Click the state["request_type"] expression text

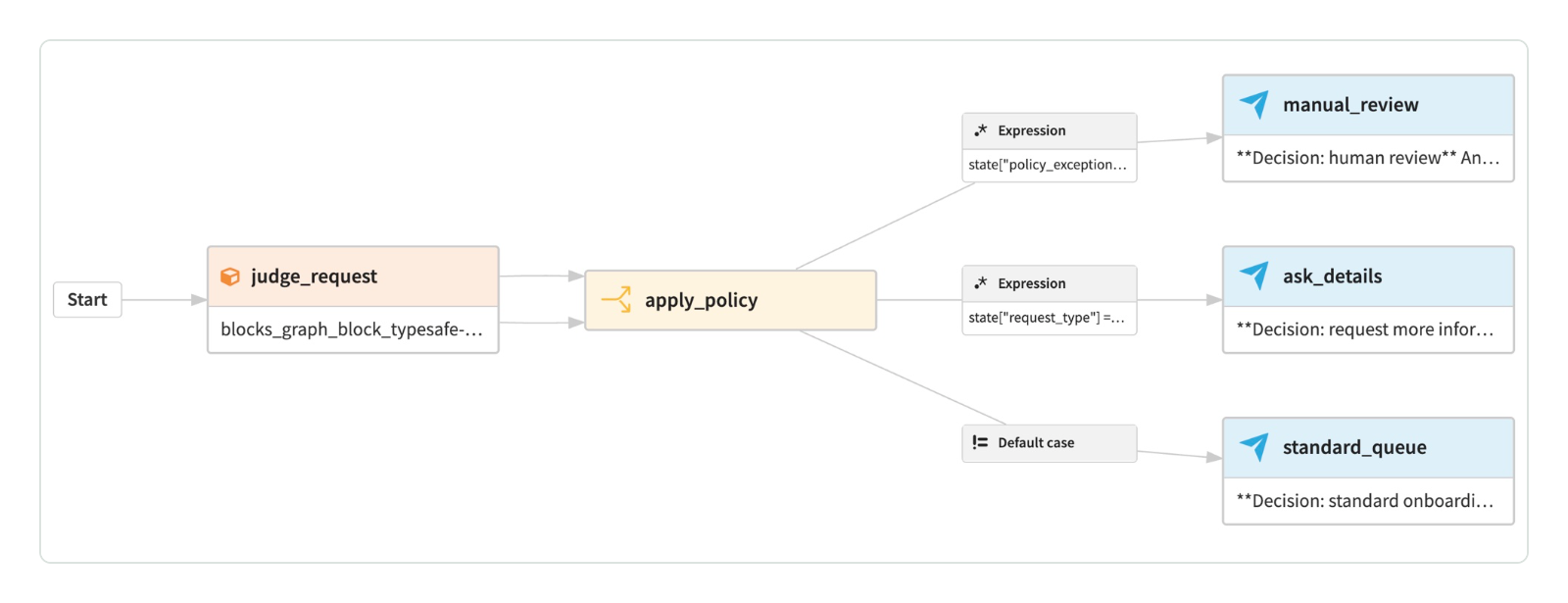point(1047,318)
